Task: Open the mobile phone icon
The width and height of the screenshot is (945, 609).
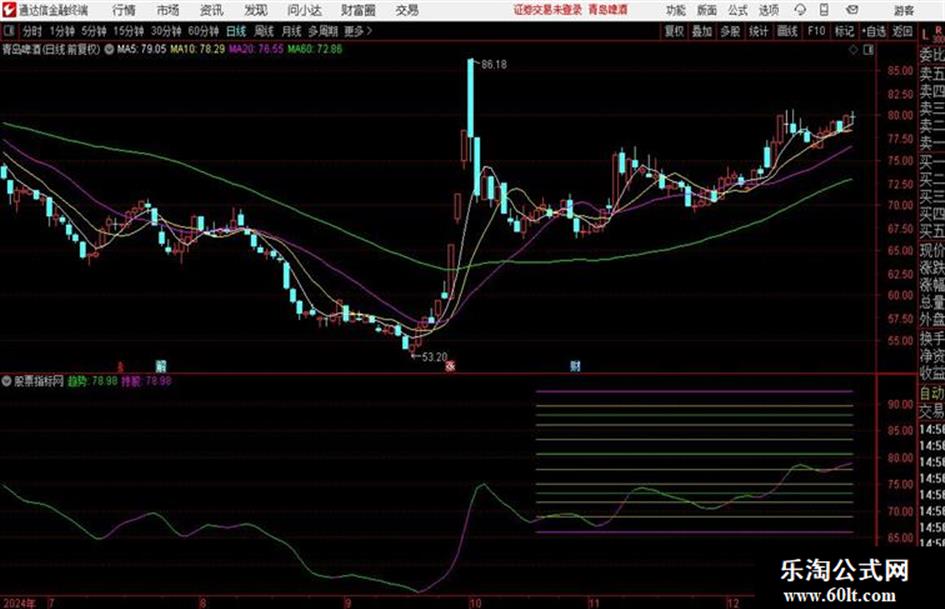Action: (824, 10)
